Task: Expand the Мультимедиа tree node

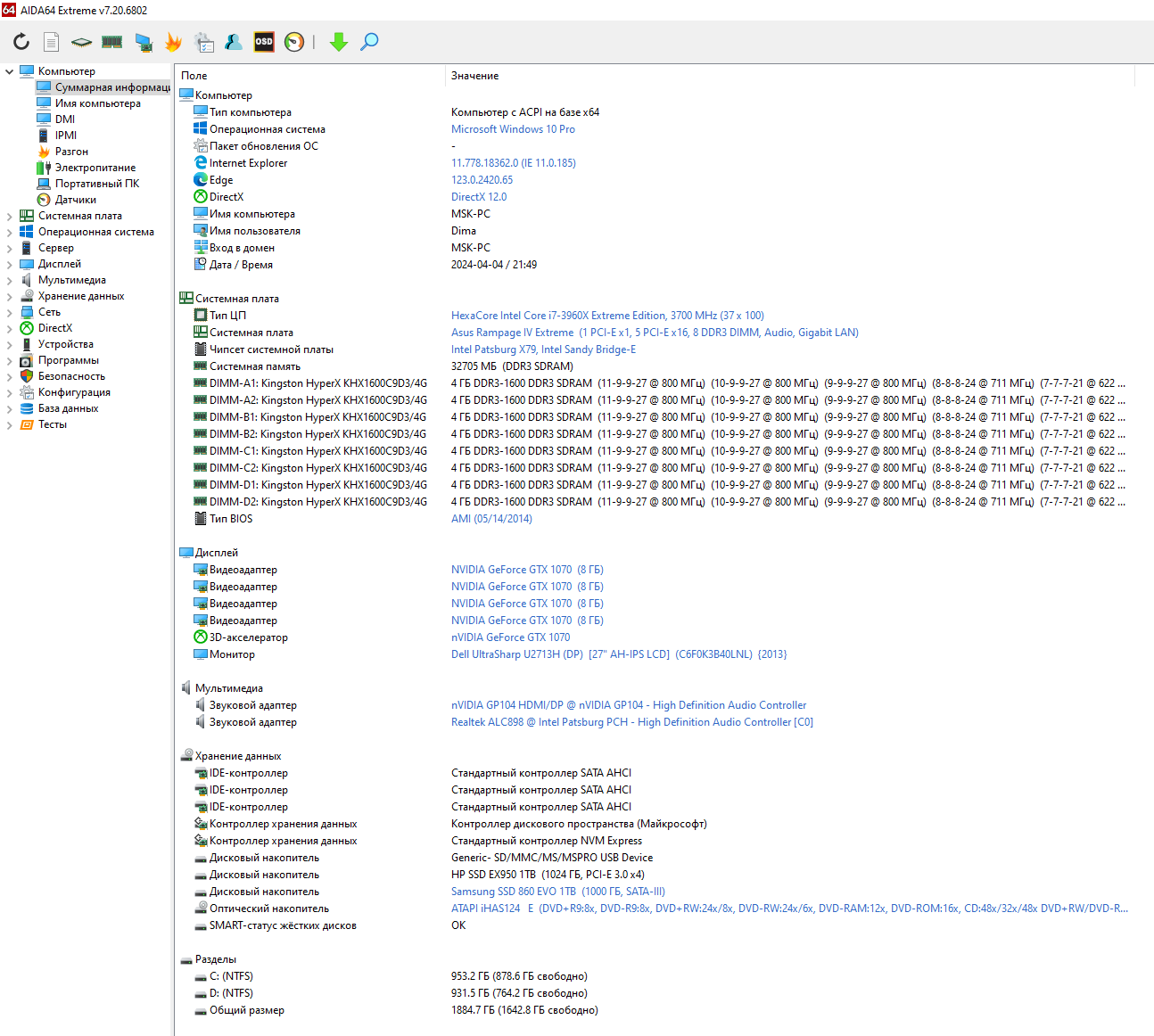Action: (x=9, y=280)
